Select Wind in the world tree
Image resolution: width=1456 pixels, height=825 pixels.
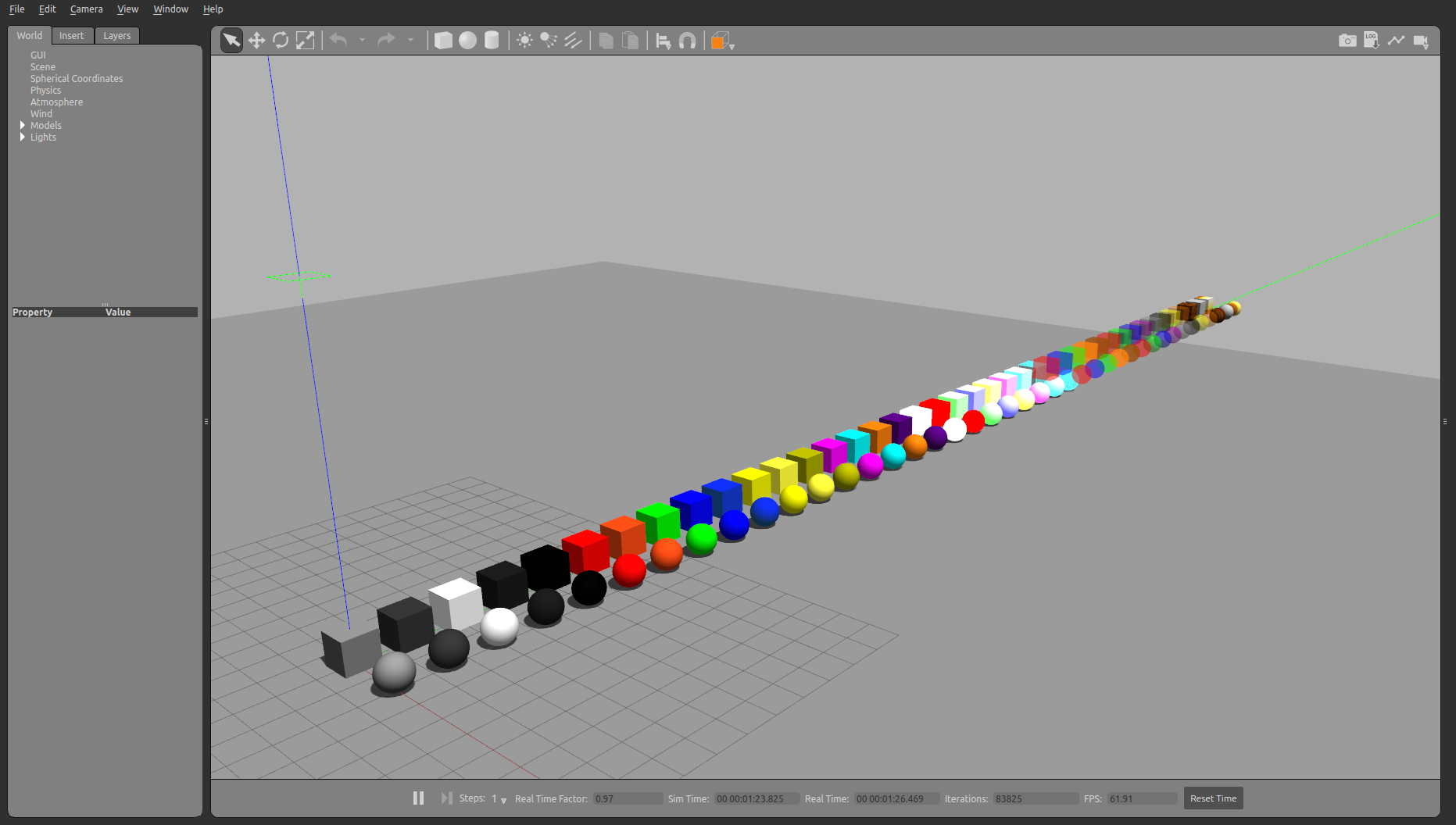click(41, 113)
